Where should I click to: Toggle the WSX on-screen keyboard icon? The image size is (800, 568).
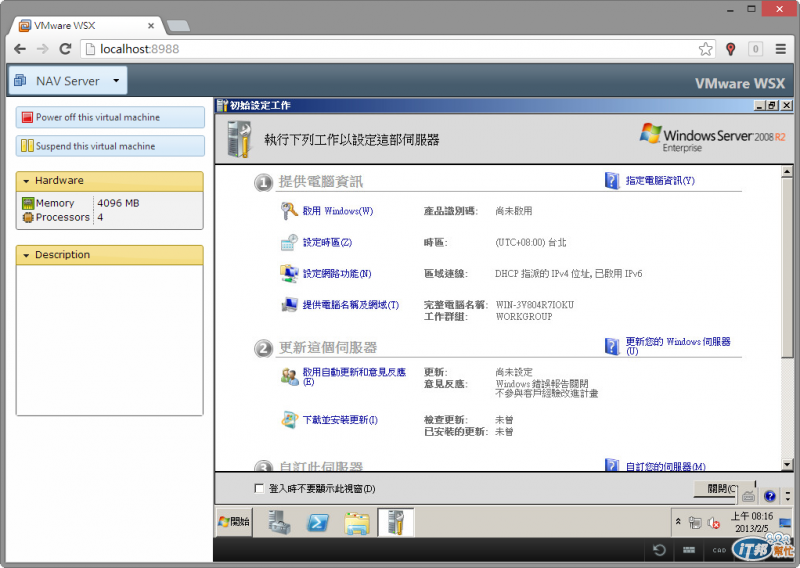pos(689,550)
